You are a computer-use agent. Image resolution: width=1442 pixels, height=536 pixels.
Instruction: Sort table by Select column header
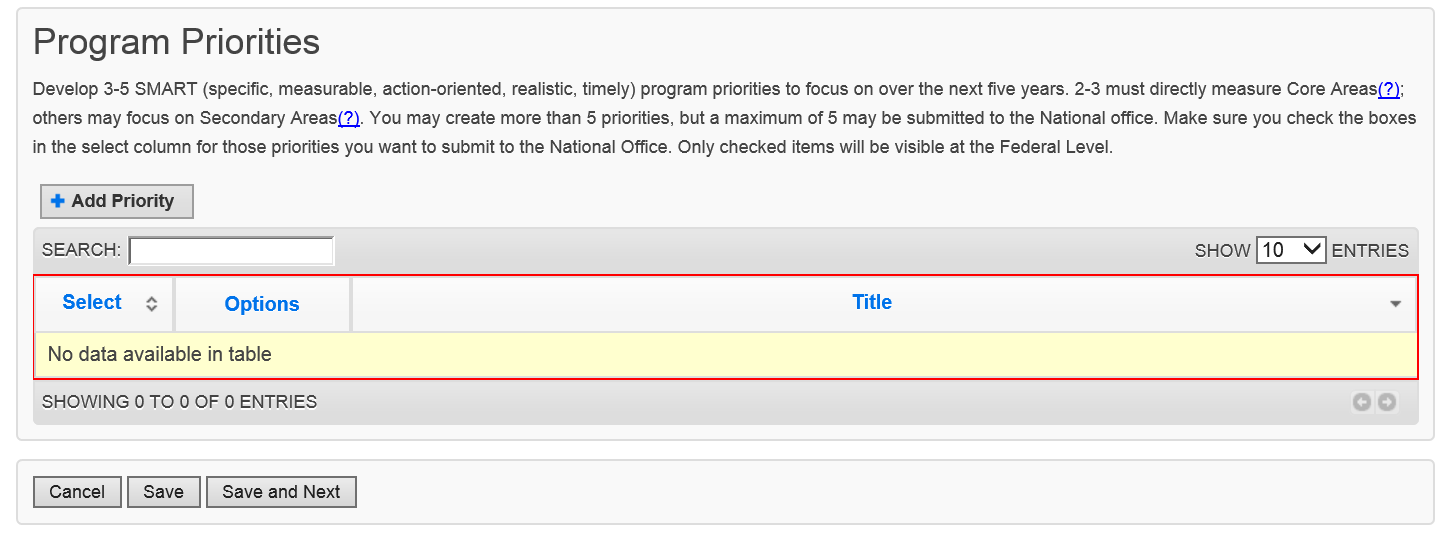click(92, 302)
